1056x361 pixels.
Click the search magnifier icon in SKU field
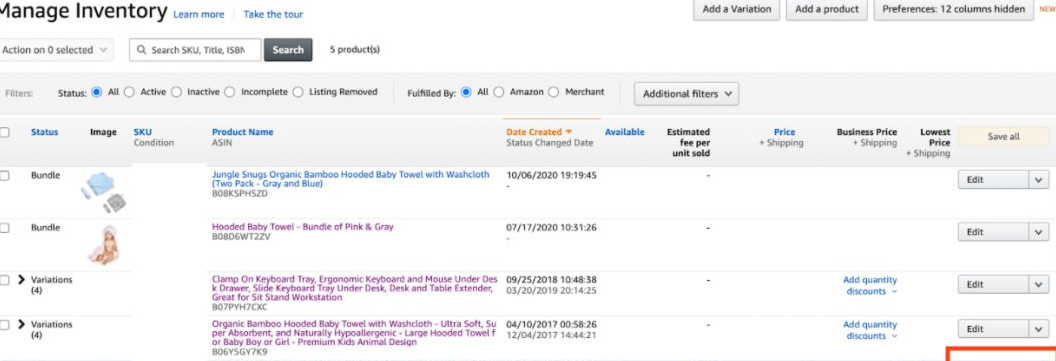tap(141, 50)
